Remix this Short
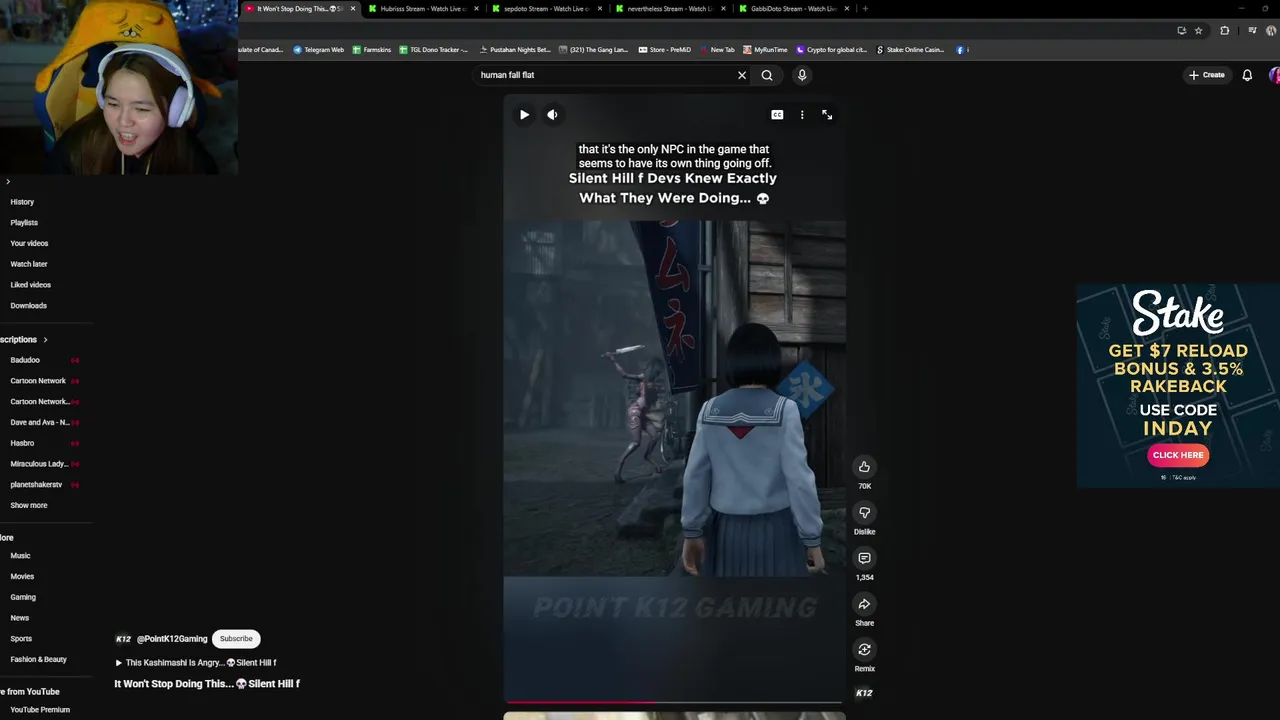Viewport: 1280px width, 720px height. coord(864,650)
